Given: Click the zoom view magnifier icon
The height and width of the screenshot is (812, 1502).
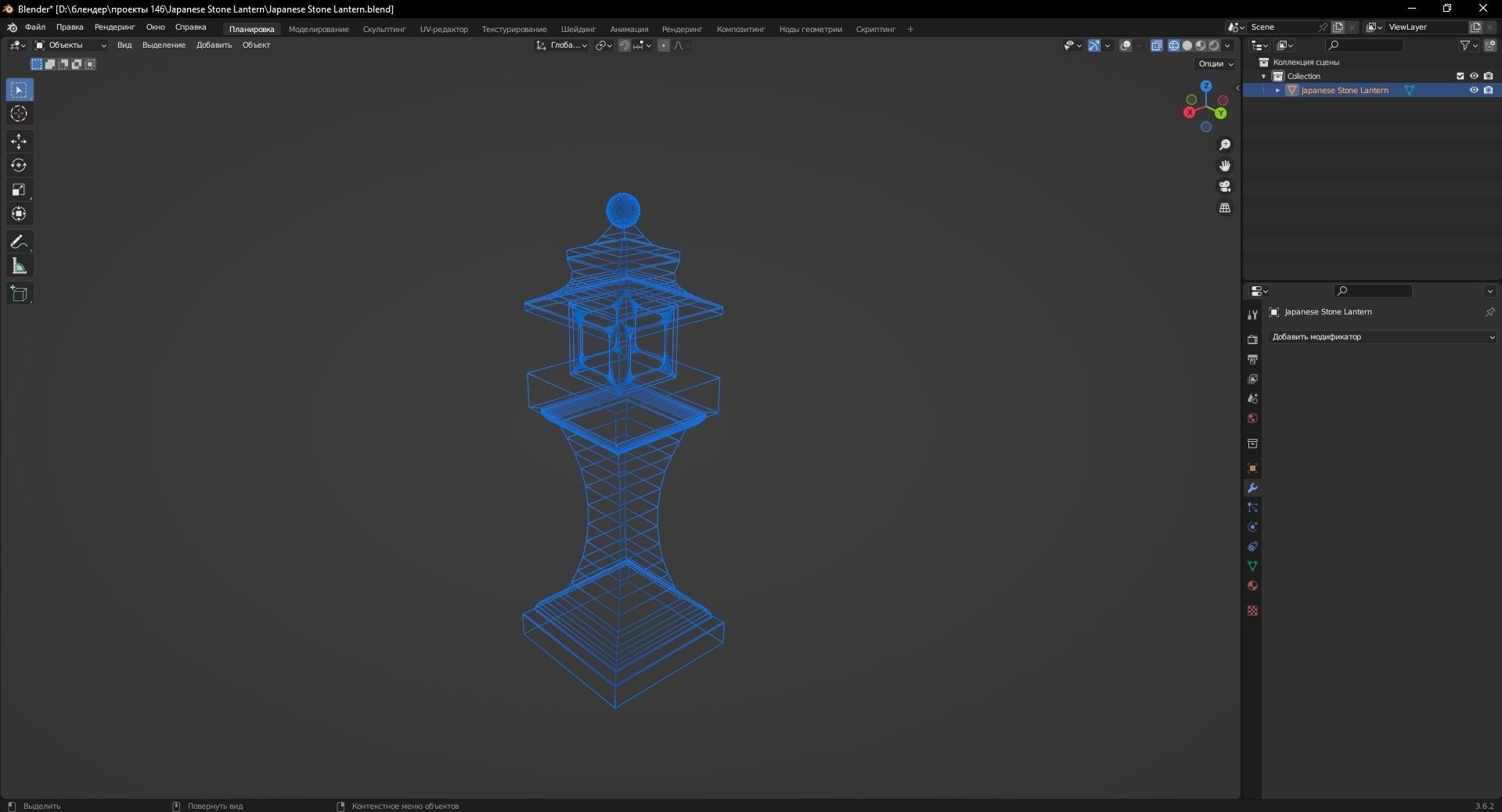Looking at the screenshot, I should 1225,145.
